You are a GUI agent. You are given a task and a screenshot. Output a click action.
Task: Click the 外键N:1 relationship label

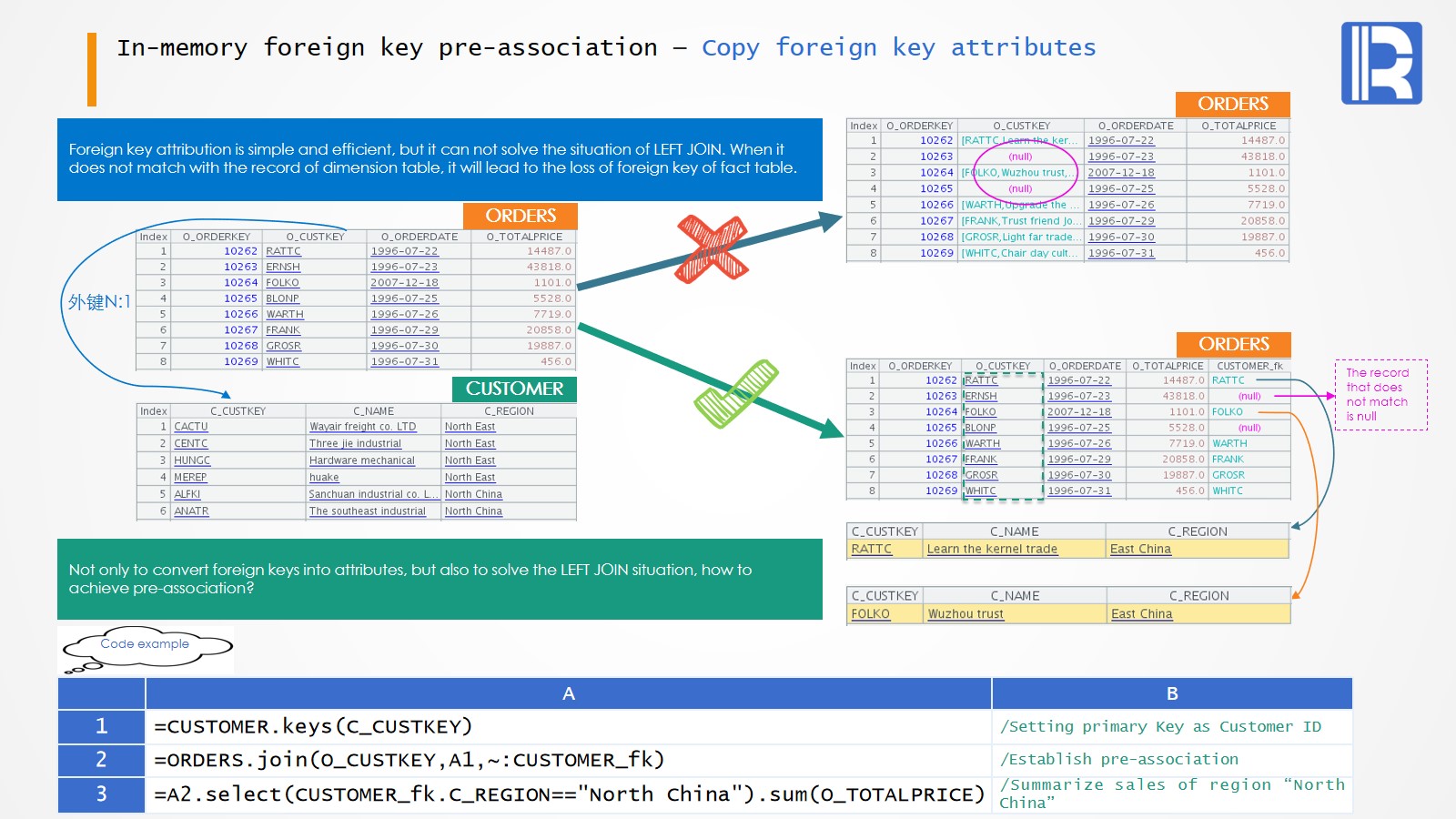coord(99,302)
